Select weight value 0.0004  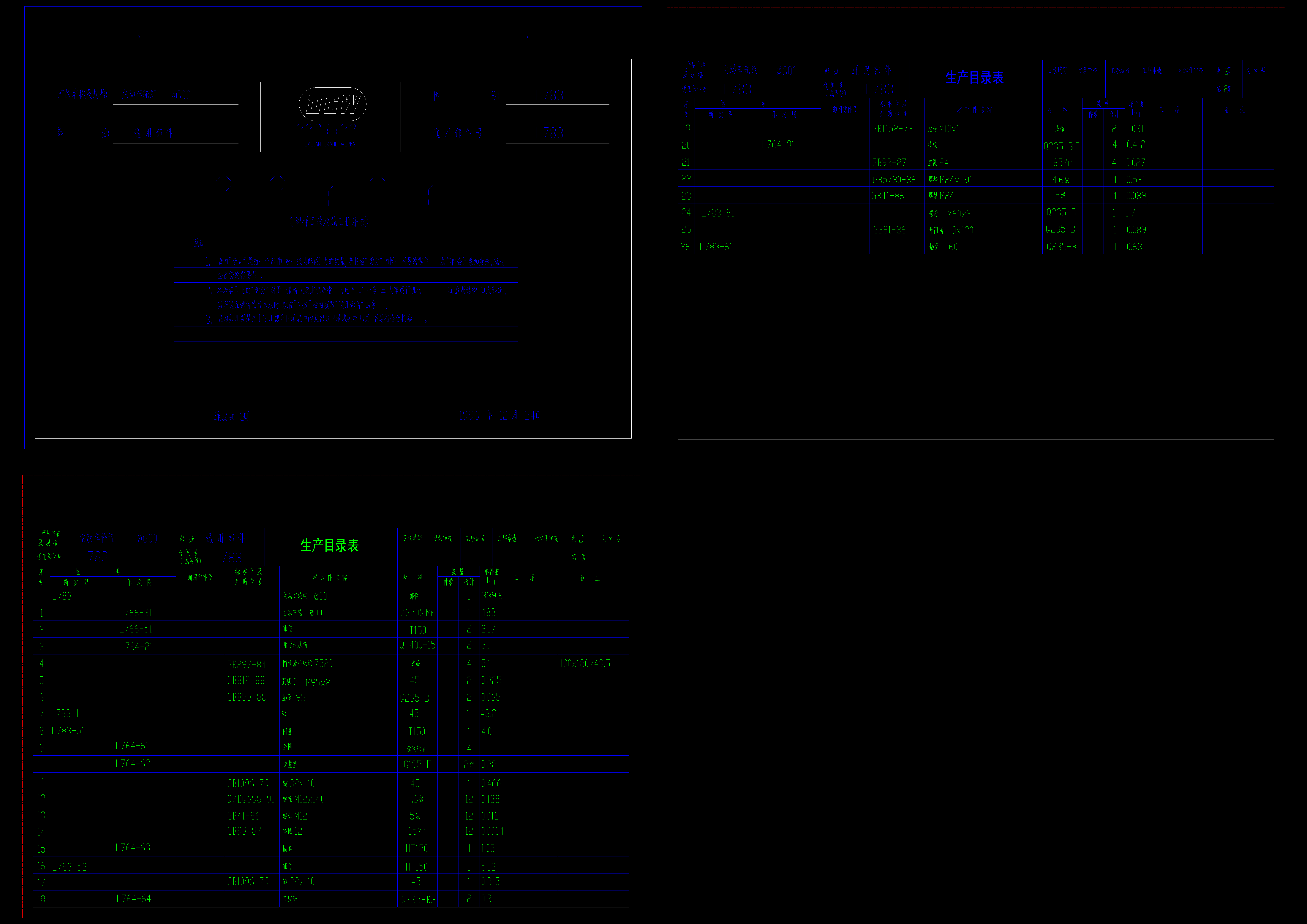(x=492, y=831)
